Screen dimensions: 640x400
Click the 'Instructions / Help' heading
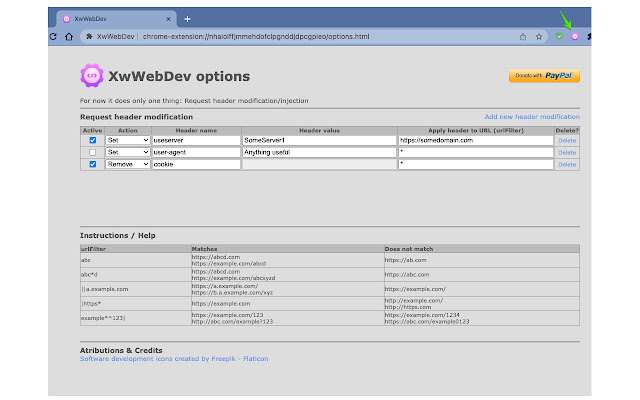pyautogui.click(x=118, y=236)
